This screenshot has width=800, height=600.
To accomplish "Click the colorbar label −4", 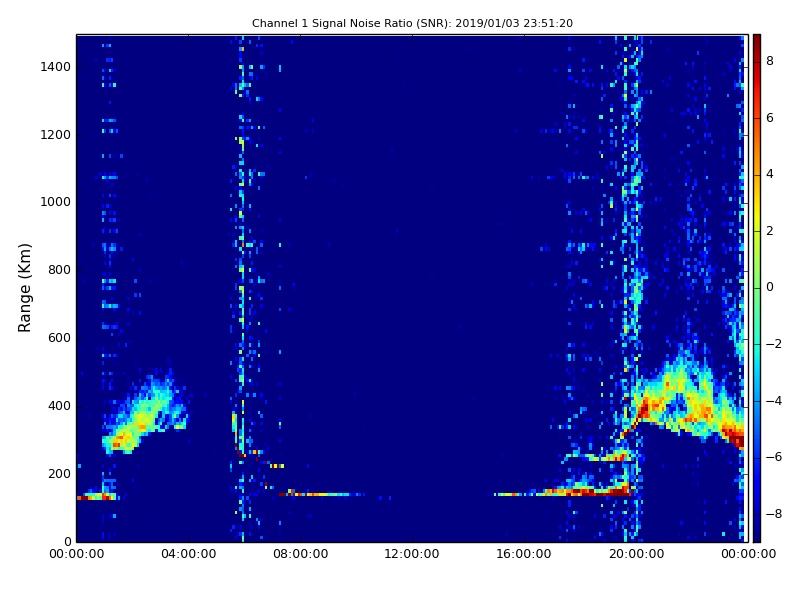I will [x=774, y=401].
